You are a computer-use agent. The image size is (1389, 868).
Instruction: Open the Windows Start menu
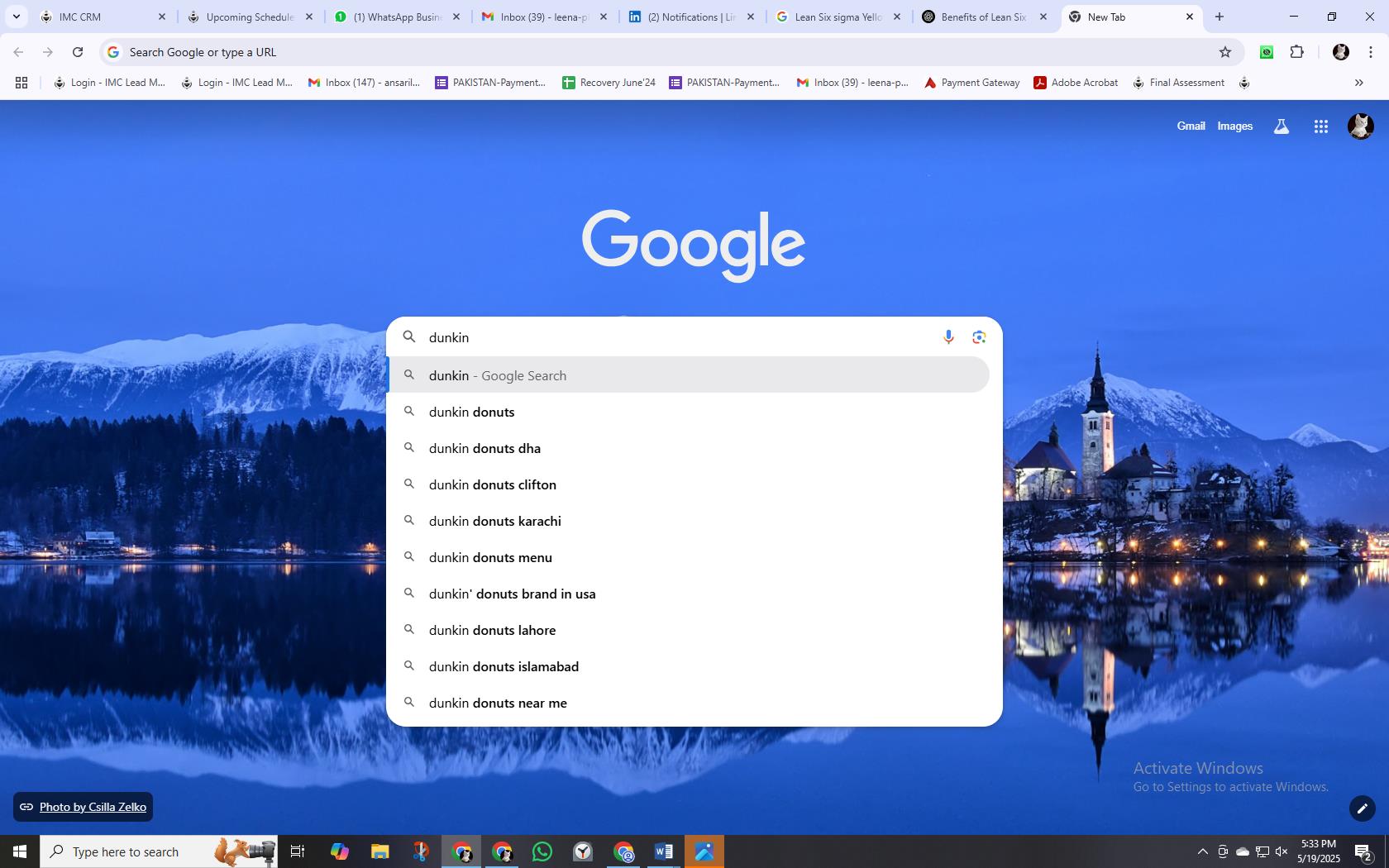20,851
